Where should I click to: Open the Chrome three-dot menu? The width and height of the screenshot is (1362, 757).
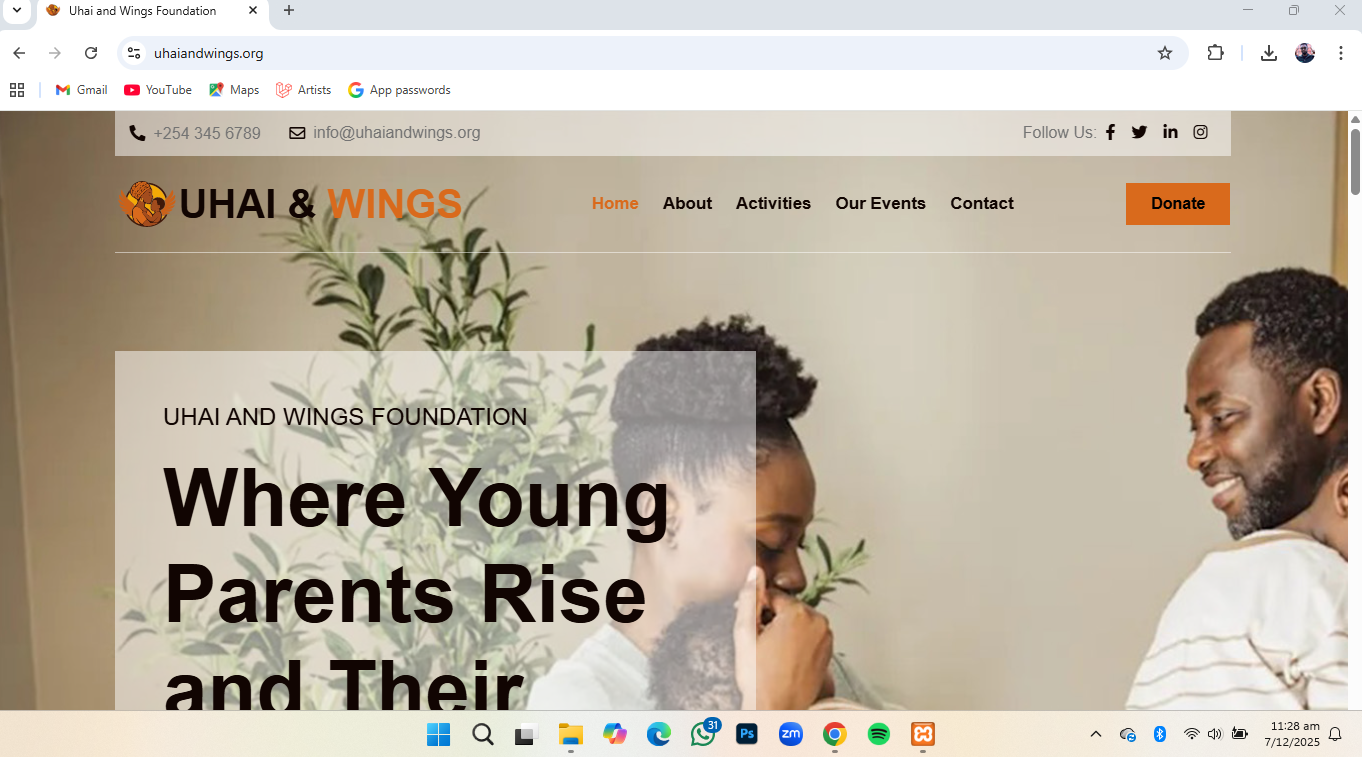coord(1341,53)
